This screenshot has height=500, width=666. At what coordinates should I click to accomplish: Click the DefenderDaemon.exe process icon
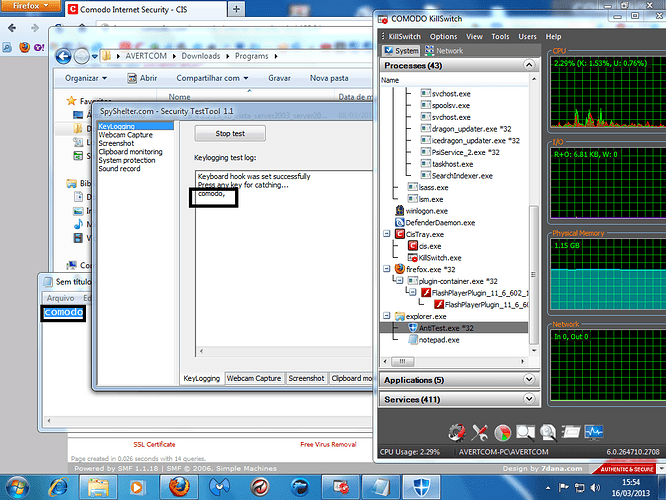400,222
